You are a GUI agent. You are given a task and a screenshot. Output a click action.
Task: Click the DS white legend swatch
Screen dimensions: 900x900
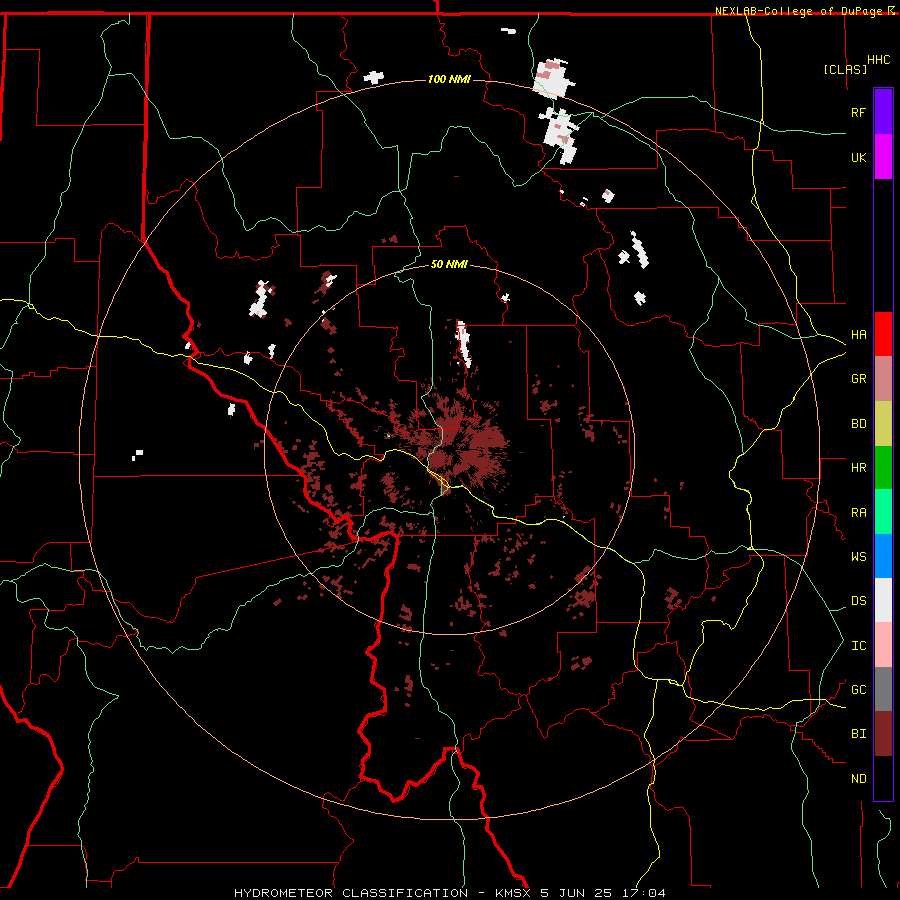(x=883, y=600)
